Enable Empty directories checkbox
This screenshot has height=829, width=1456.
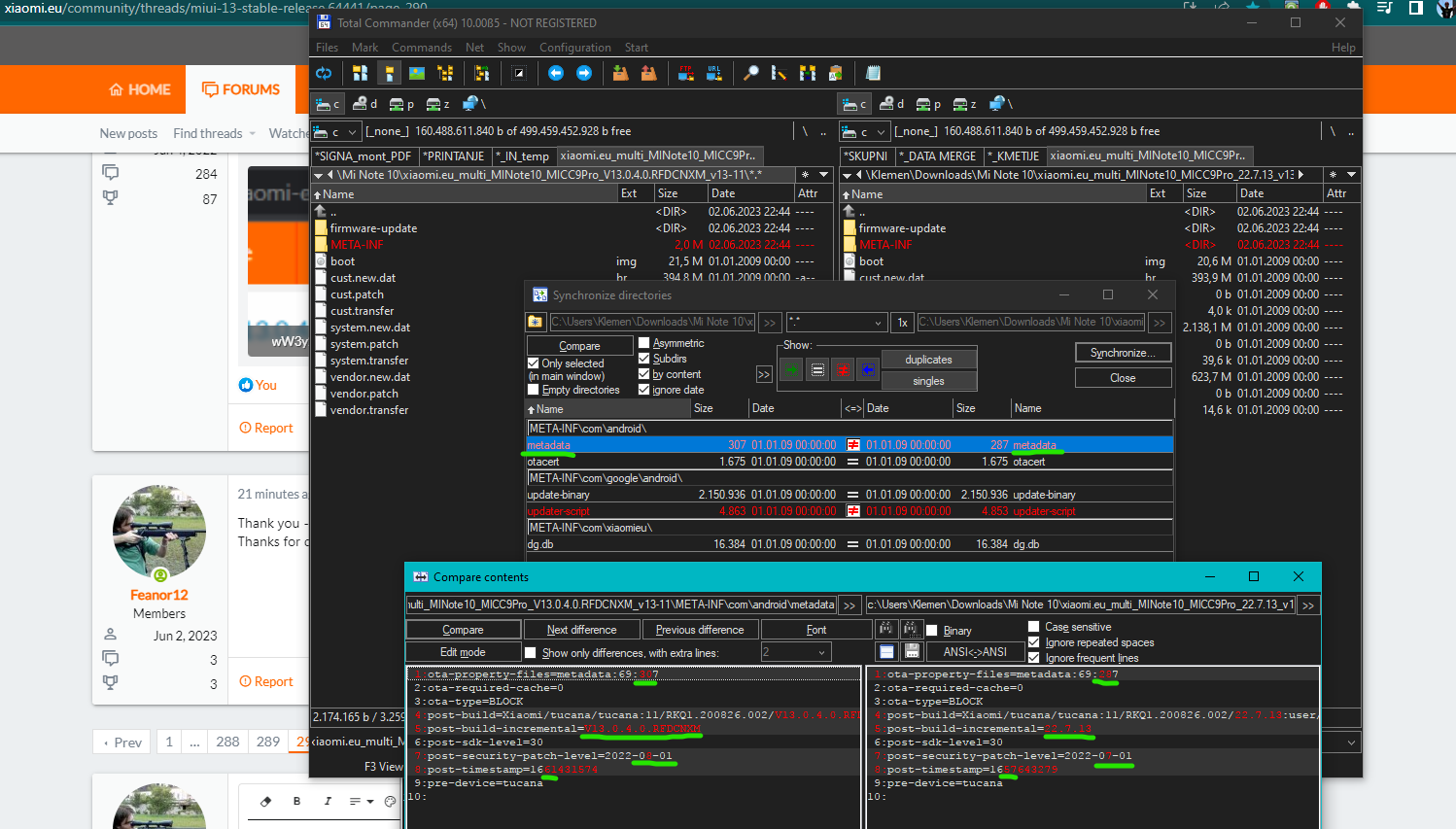(x=533, y=390)
